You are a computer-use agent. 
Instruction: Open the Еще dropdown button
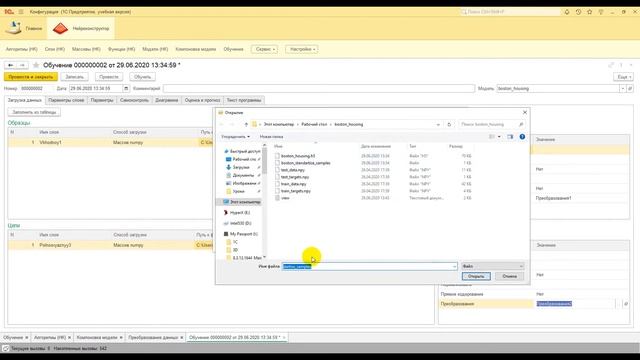[623, 77]
